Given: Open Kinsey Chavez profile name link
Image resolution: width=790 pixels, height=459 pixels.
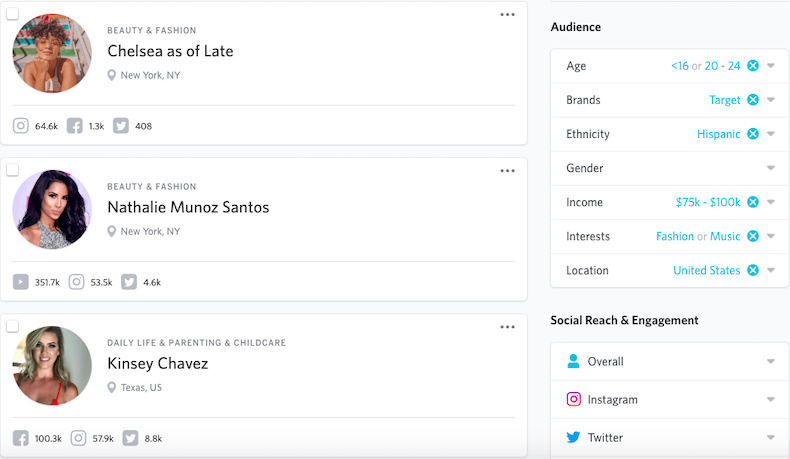Looking at the screenshot, I should tap(158, 364).
